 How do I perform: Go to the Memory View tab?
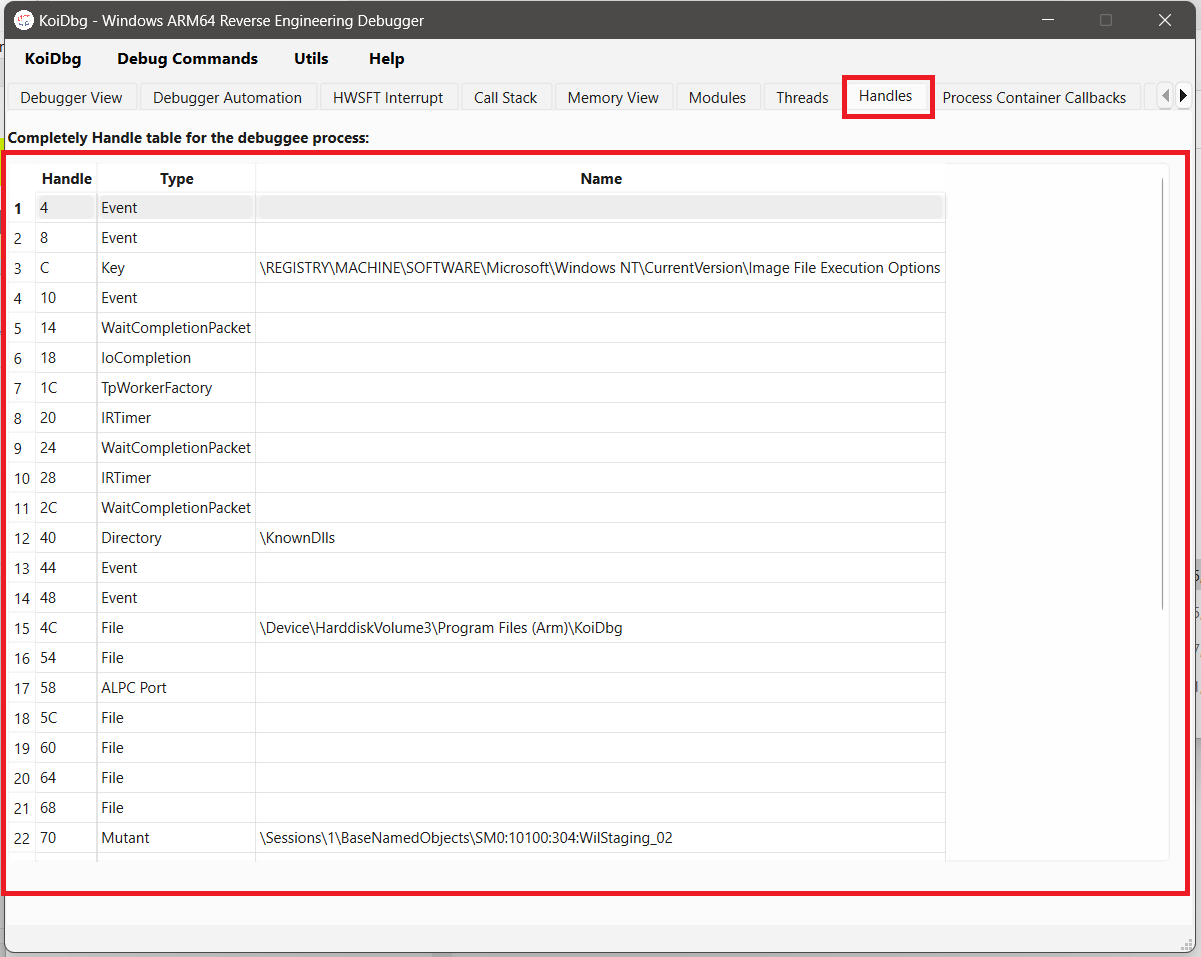(x=613, y=98)
